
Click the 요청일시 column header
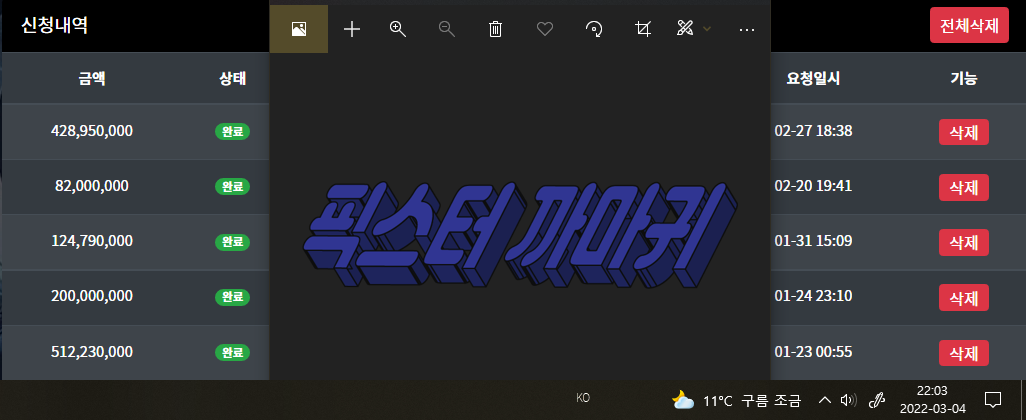(x=813, y=79)
